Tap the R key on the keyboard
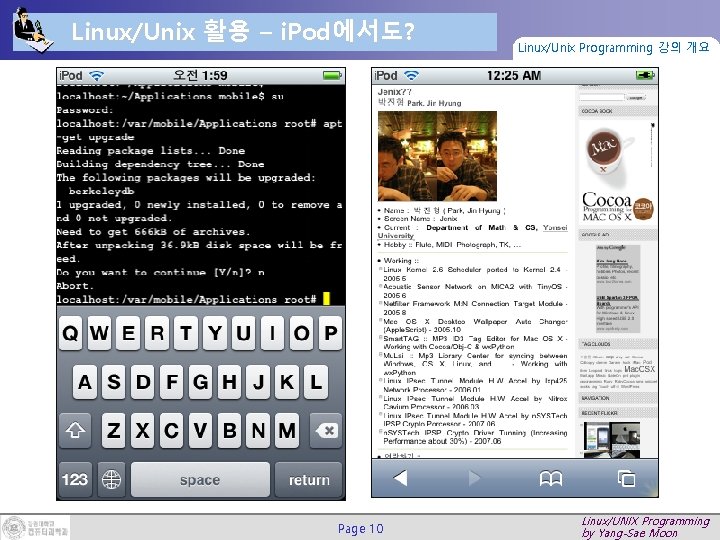Screen dimensions: 720x540 point(157,333)
